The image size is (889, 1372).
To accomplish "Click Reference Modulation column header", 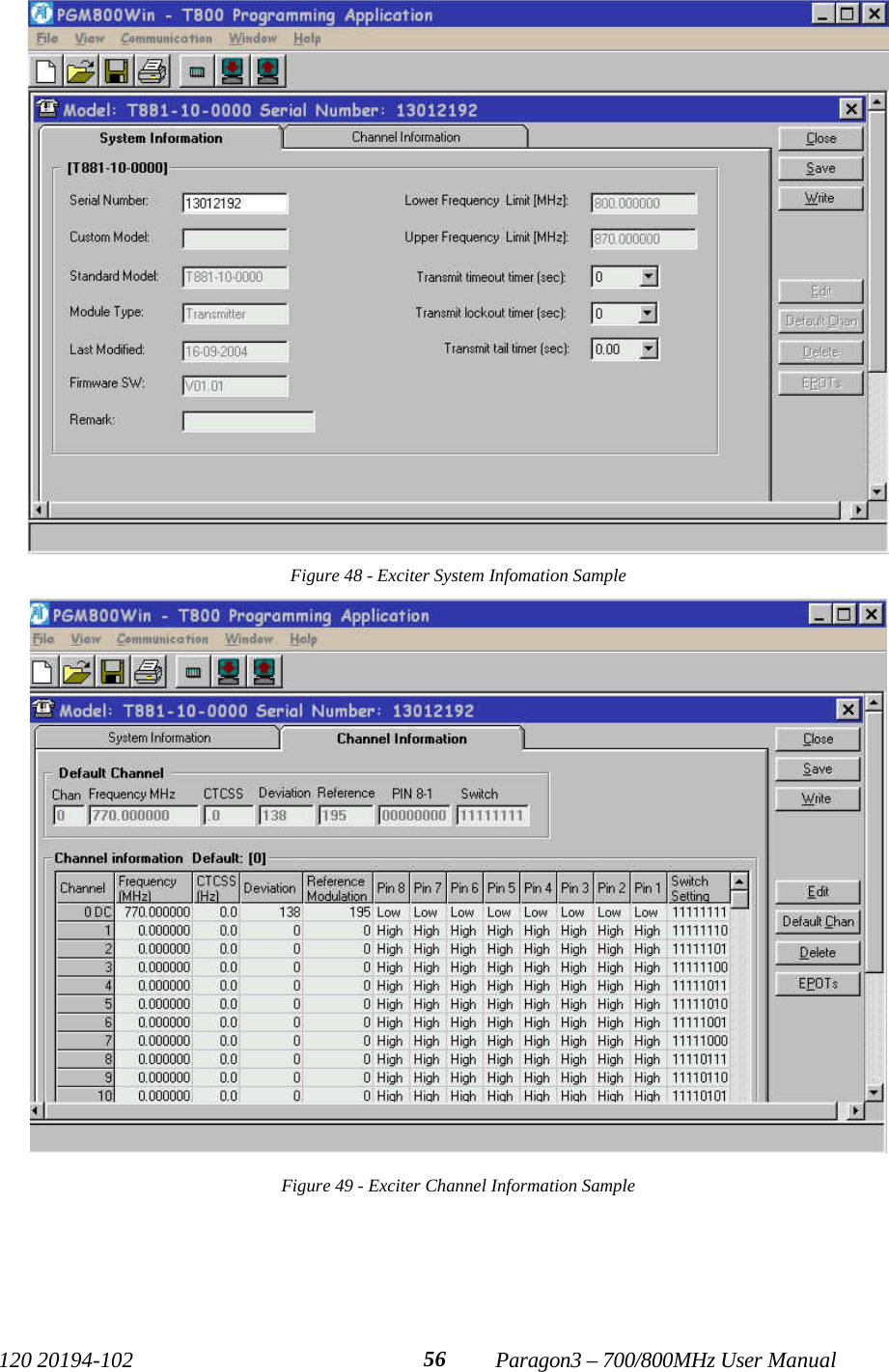I will click(338, 888).
